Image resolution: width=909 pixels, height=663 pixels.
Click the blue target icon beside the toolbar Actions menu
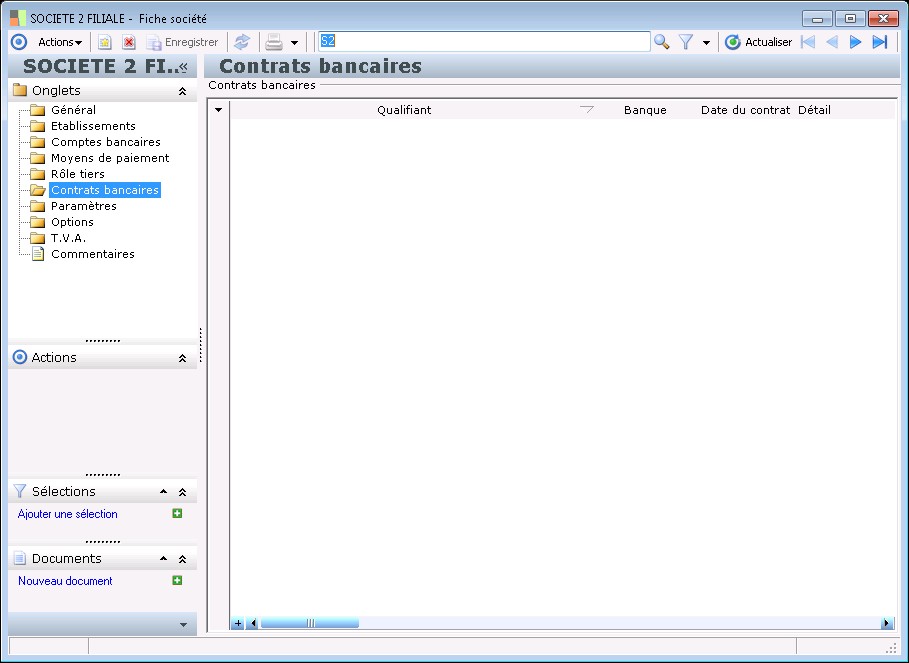(19, 42)
